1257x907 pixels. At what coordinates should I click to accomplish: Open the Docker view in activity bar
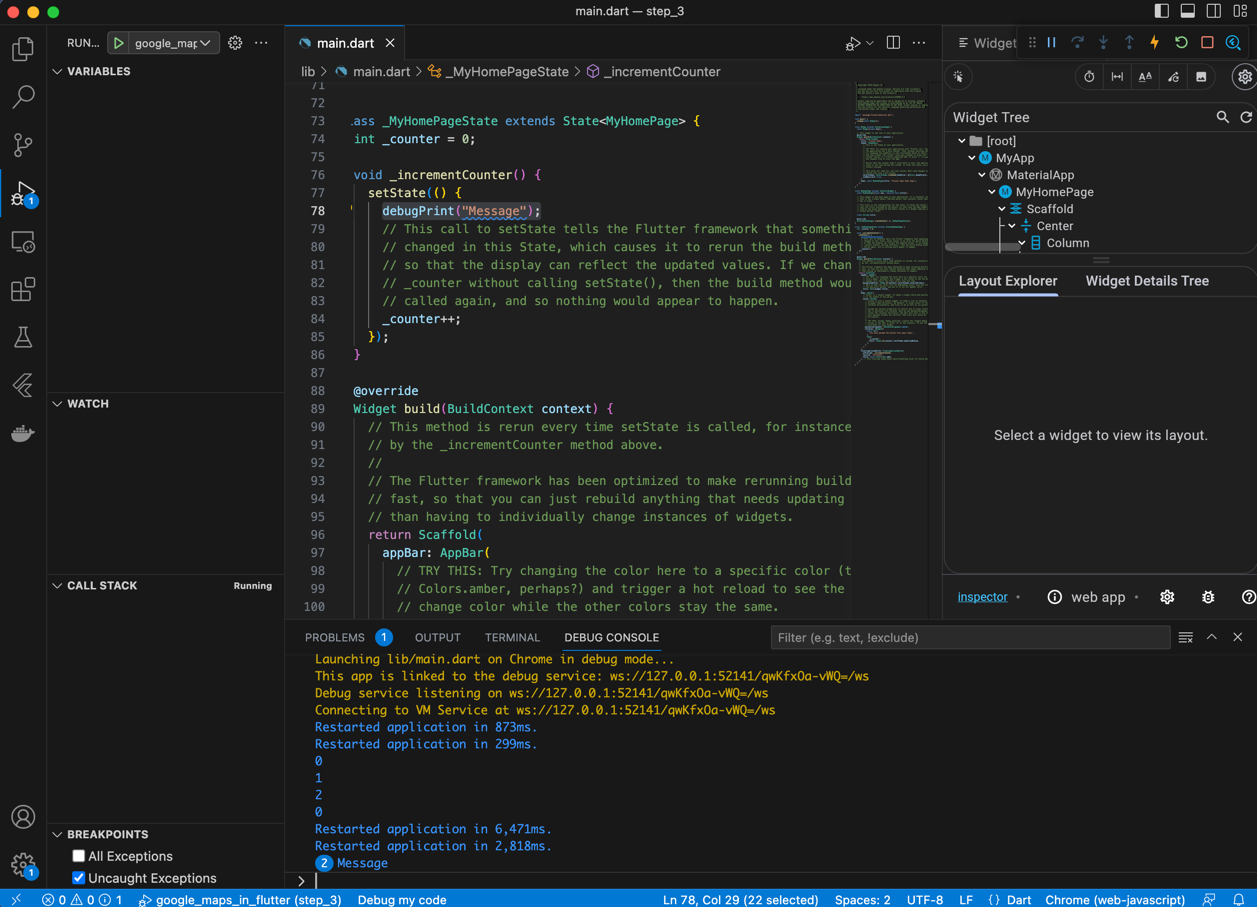[x=23, y=433]
